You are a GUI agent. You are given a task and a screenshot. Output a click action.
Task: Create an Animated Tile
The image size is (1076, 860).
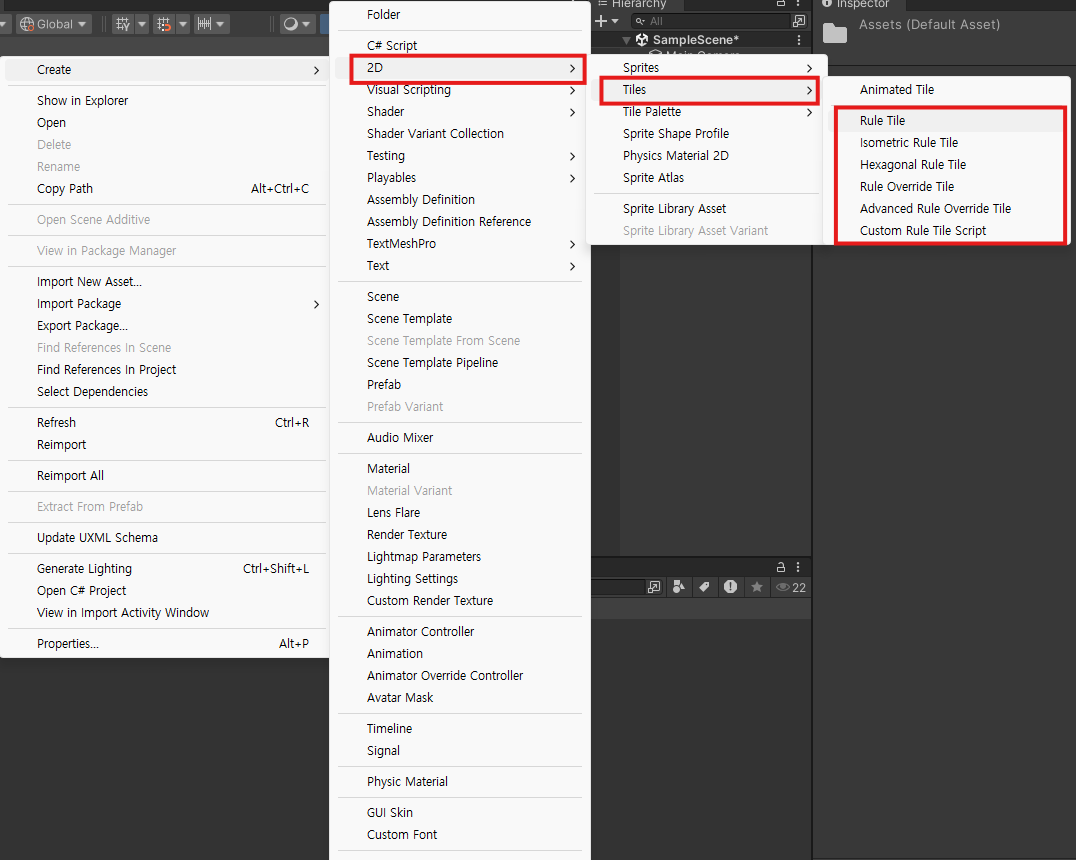click(x=948, y=90)
